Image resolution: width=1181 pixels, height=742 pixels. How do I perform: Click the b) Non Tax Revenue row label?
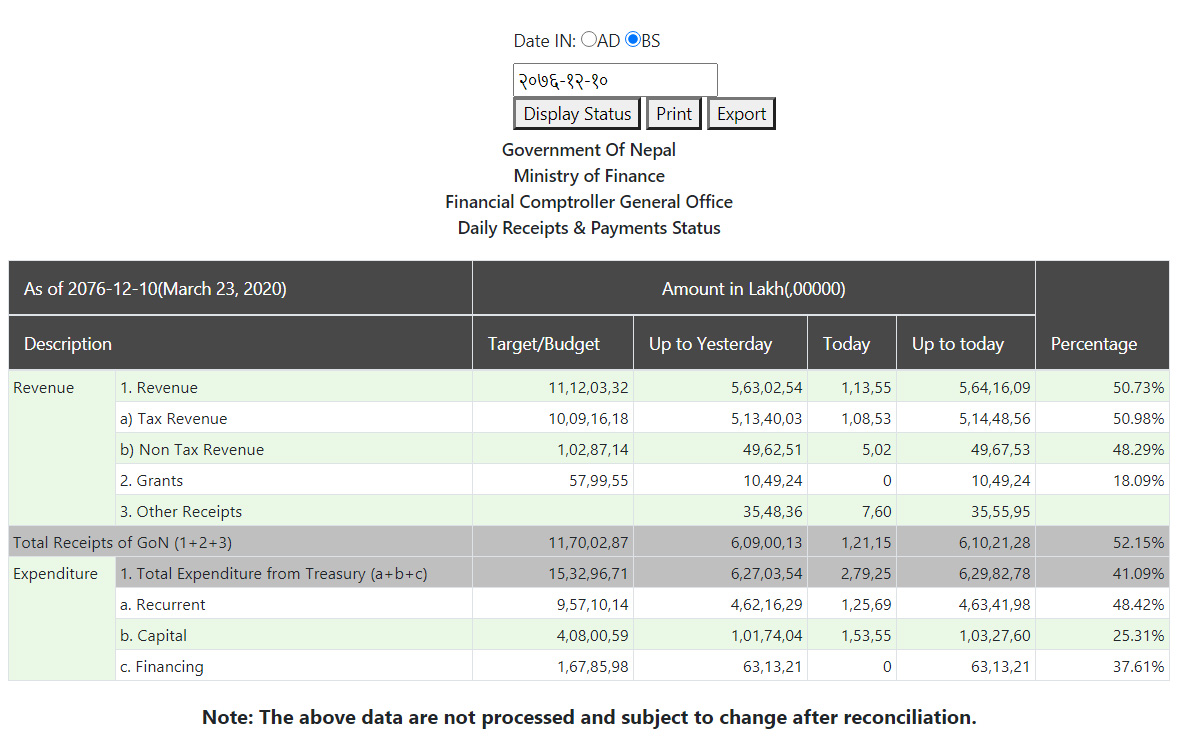[x=192, y=450]
